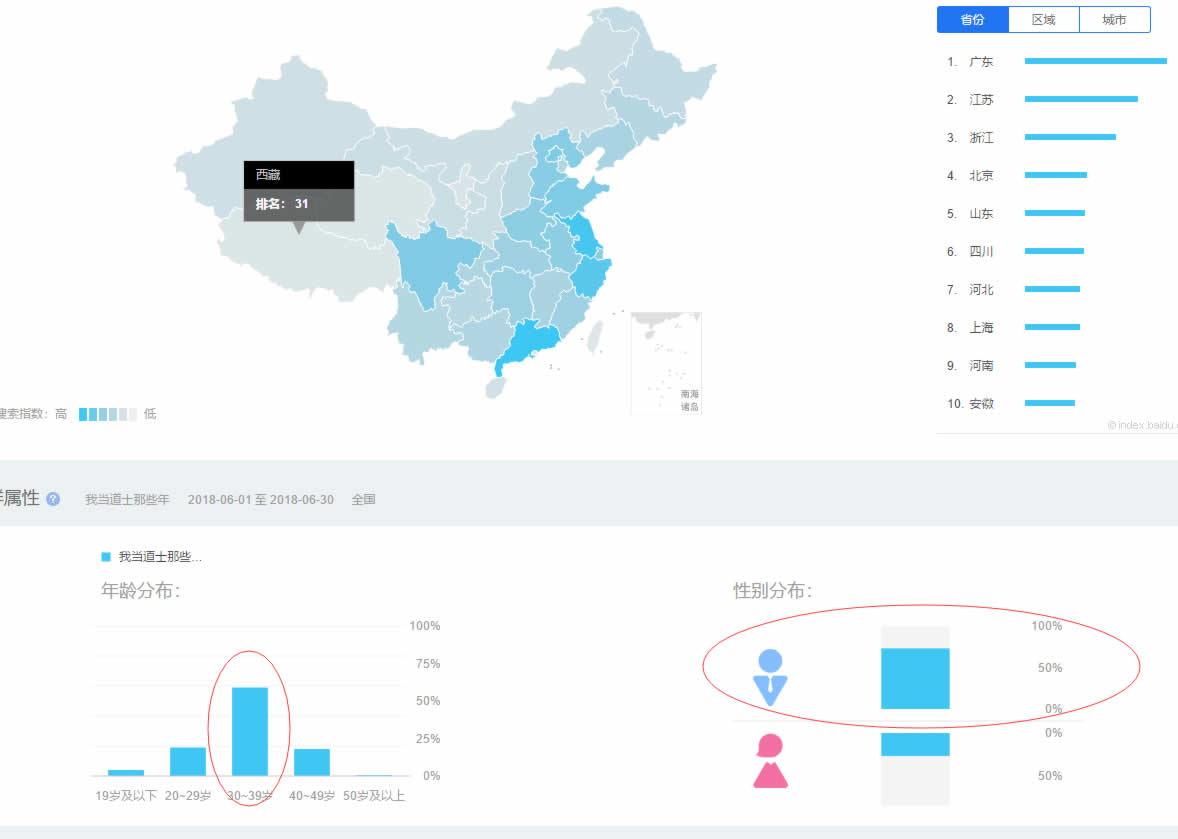Viewport: 1178px width, 839px height.
Task: Click the female gender icon
Action: (770, 761)
